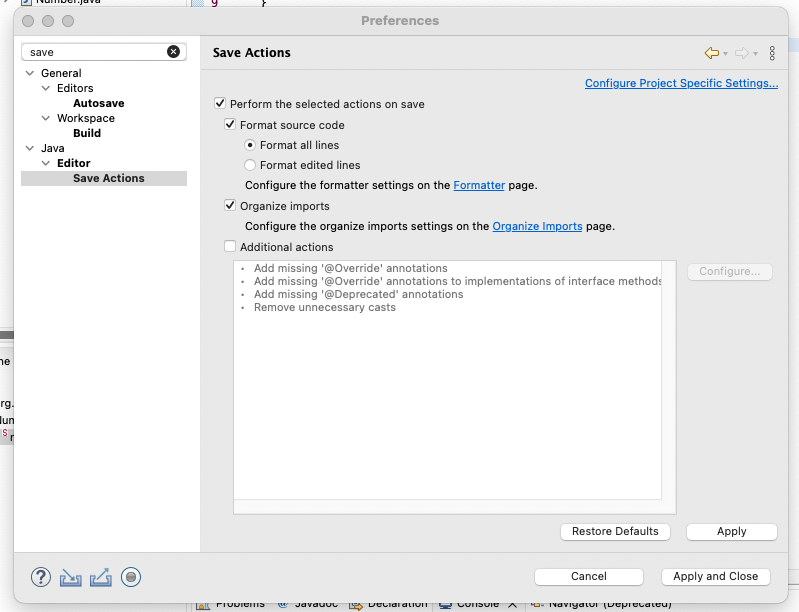Click the Apply button
This screenshot has height=612, width=799.
point(732,531)
